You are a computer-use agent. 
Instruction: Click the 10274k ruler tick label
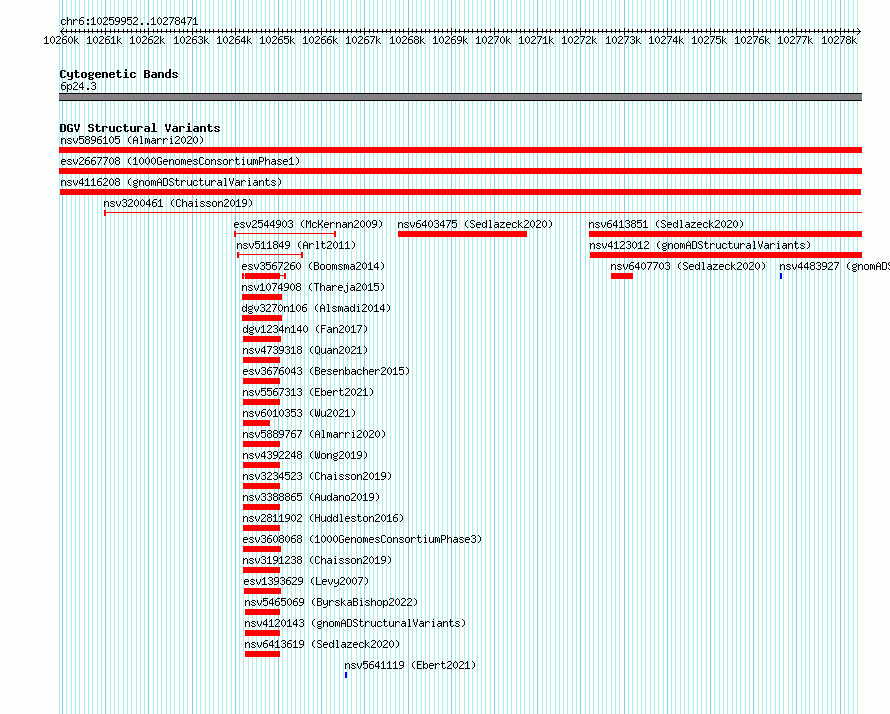[666, 40]
